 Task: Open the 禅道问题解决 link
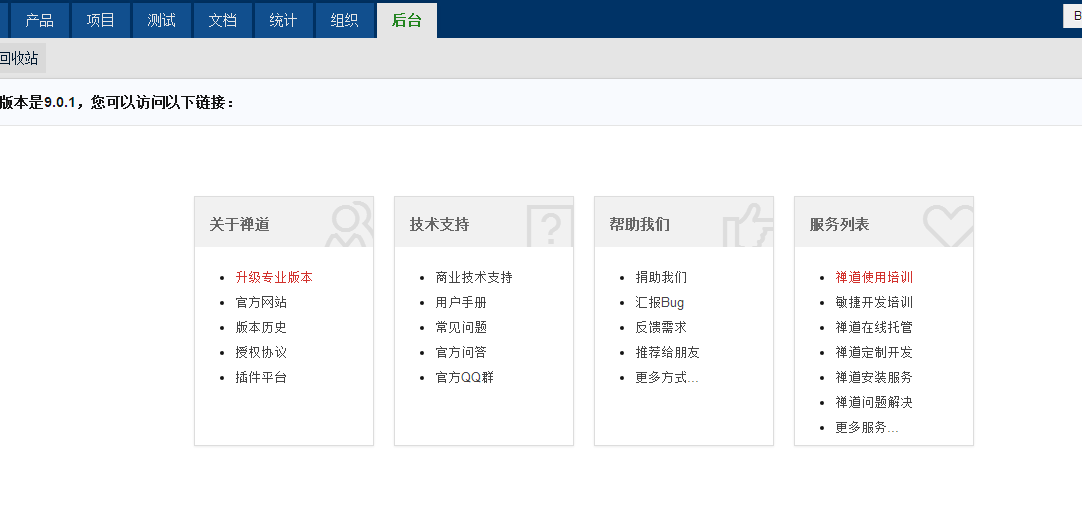(x=874, y=402)
